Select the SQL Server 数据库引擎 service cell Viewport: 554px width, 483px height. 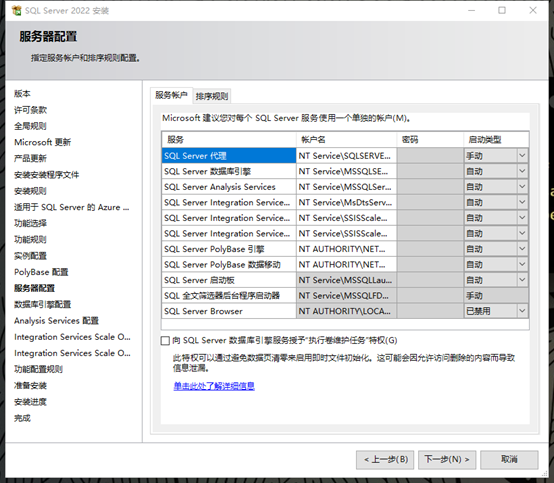(229, 171)
